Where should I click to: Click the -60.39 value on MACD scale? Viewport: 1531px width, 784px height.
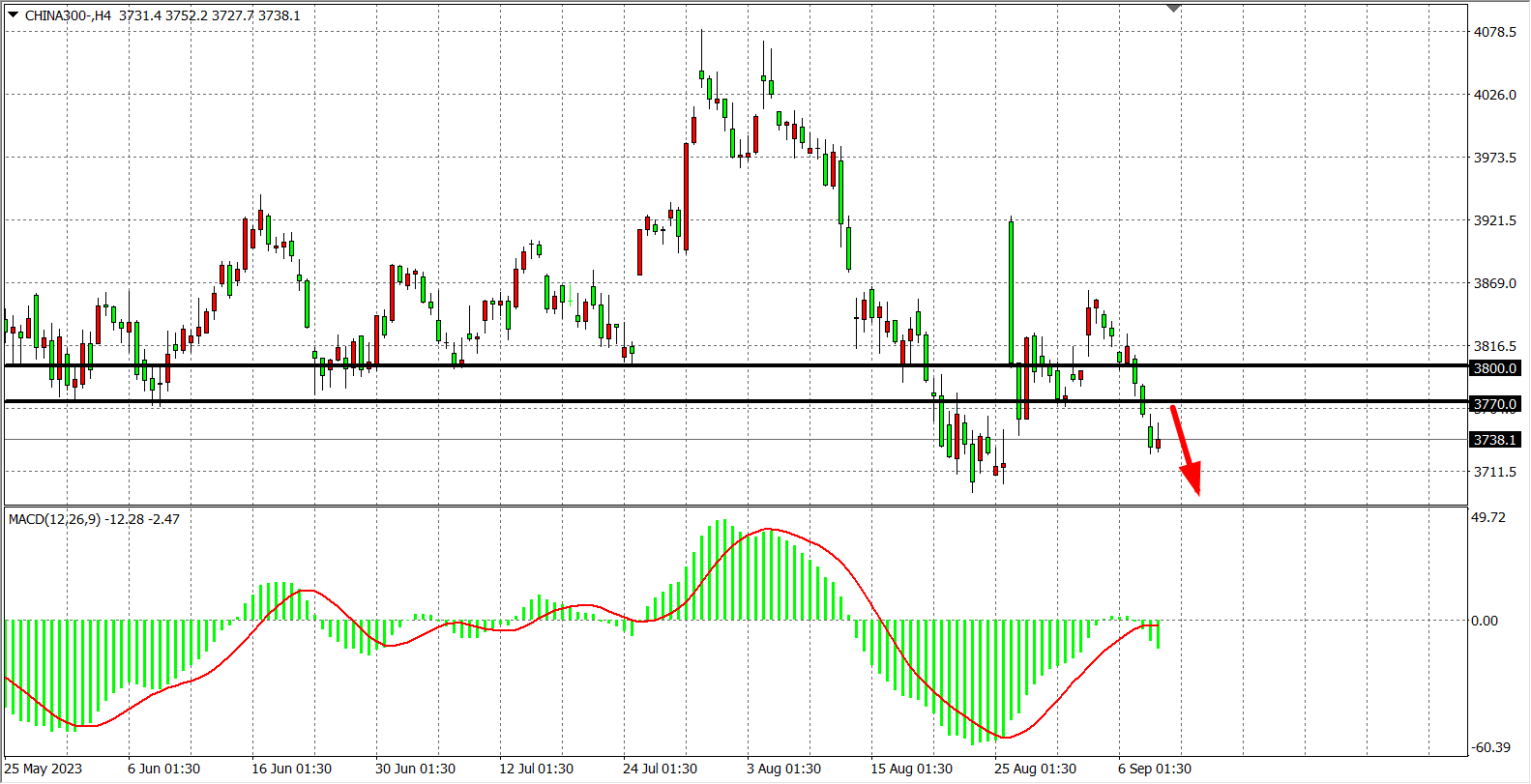(1490, 747)
